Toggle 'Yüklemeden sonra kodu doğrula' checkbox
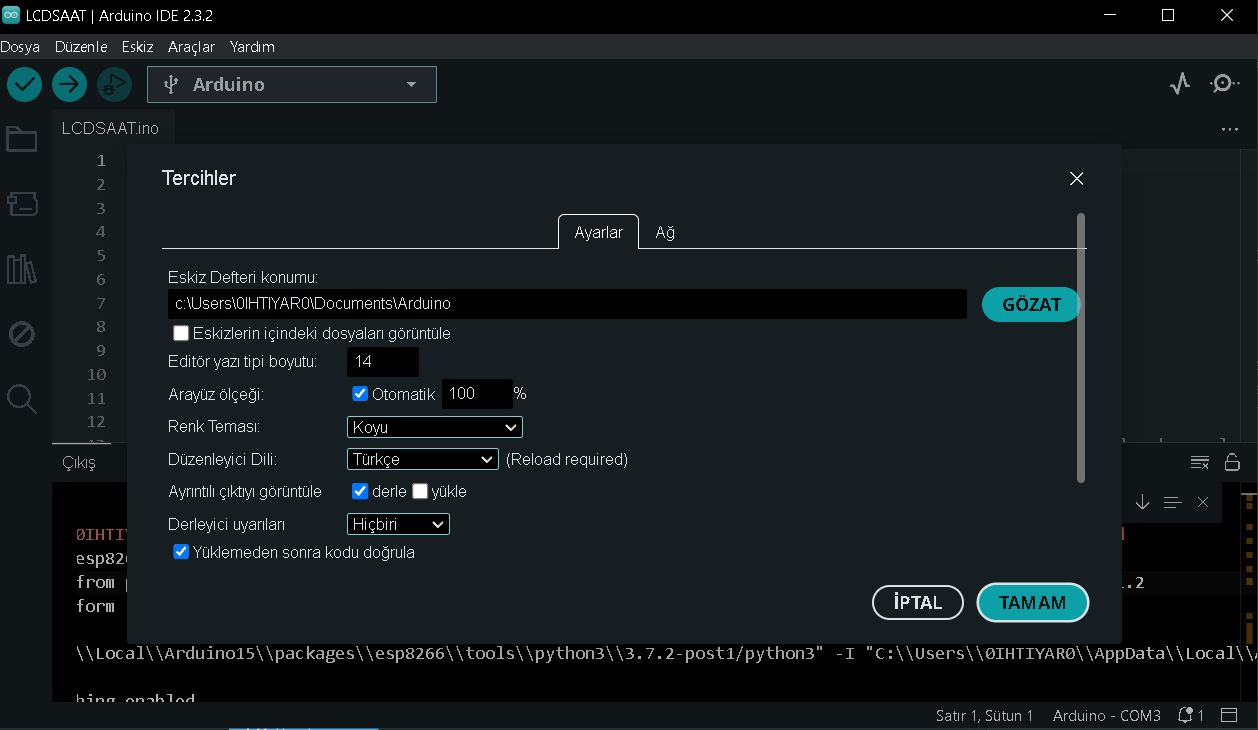This screenshot has height=730, width=1258. (x=181, y=552)
